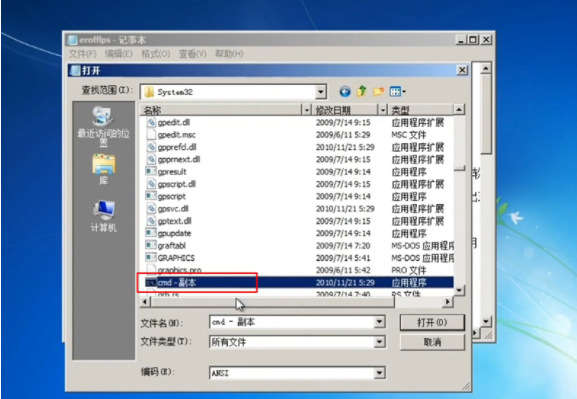Click the gpresult application icon
Viewport: 577px width, 399px height.
click(151, 172)
